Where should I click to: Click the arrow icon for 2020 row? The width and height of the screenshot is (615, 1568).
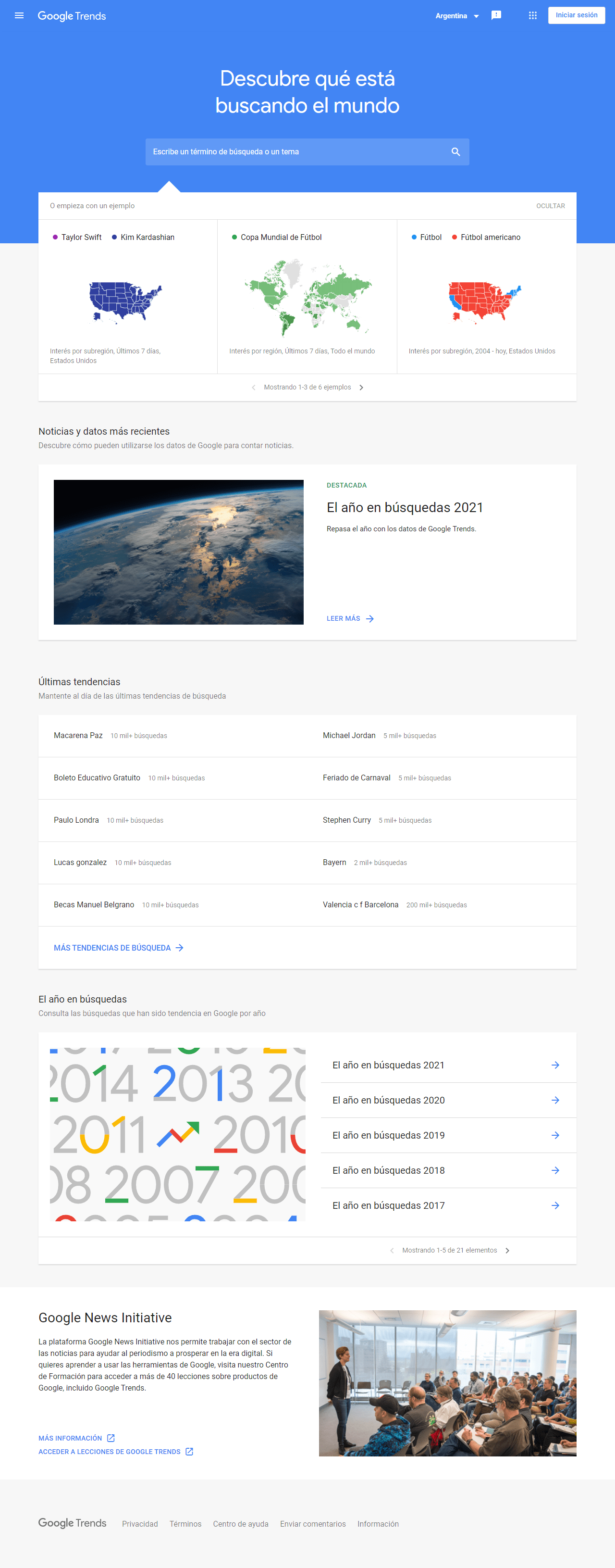(555, 1100)
